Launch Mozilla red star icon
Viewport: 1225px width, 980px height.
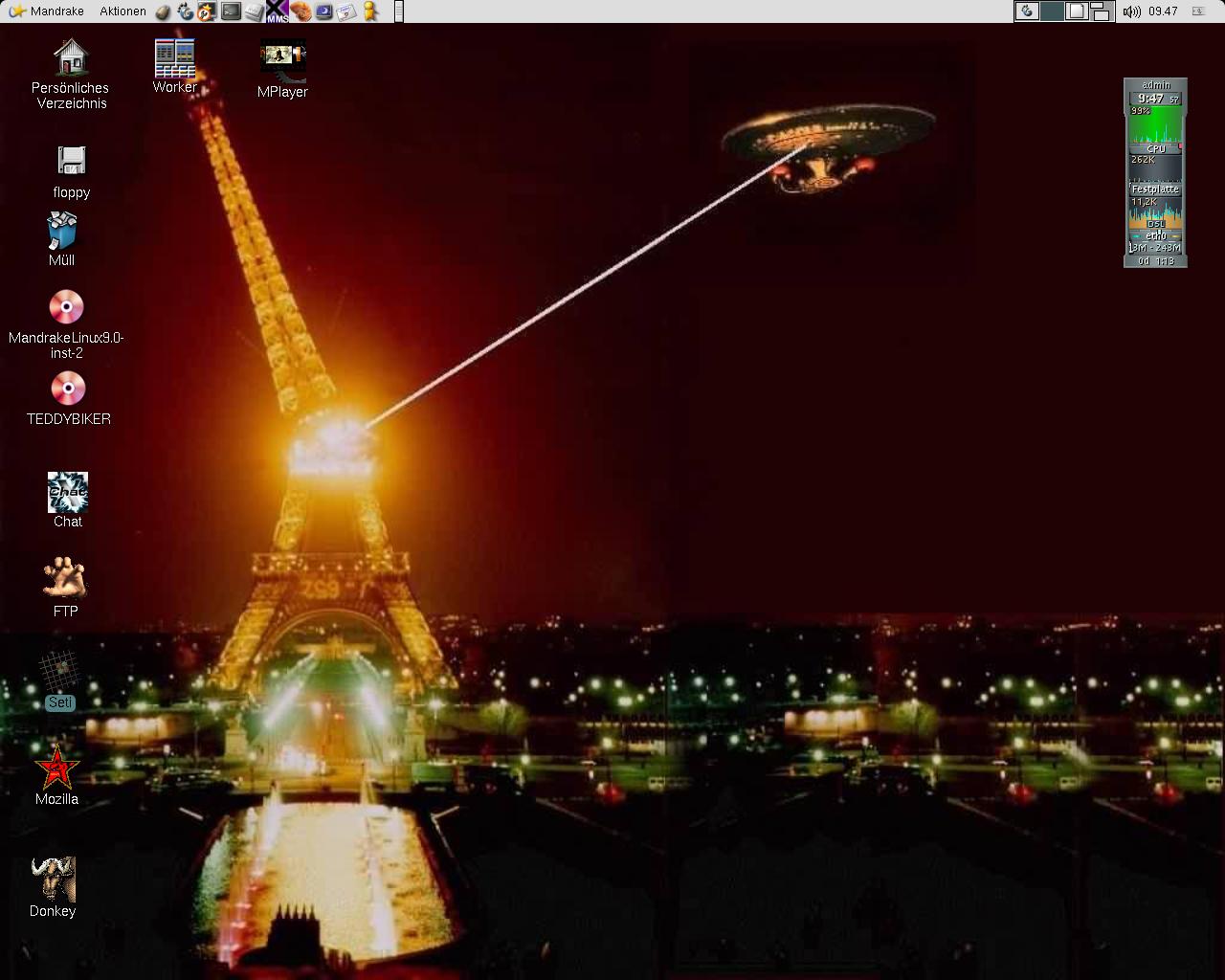(x=56, y=775)
